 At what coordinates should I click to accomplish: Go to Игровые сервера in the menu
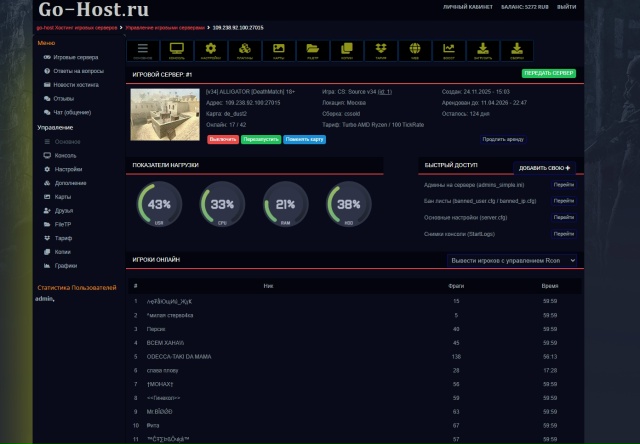coord(76,57)
